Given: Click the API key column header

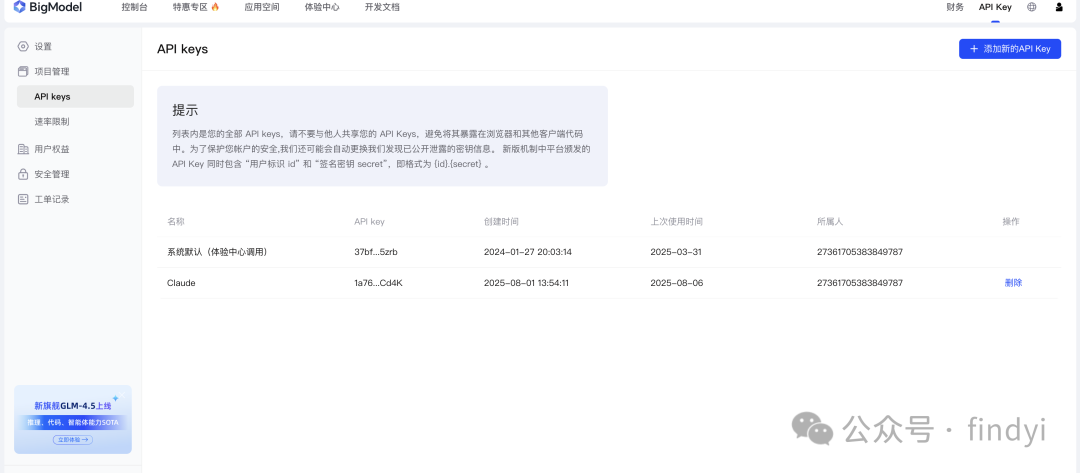Looking at the screenshot, I should 369,222.
